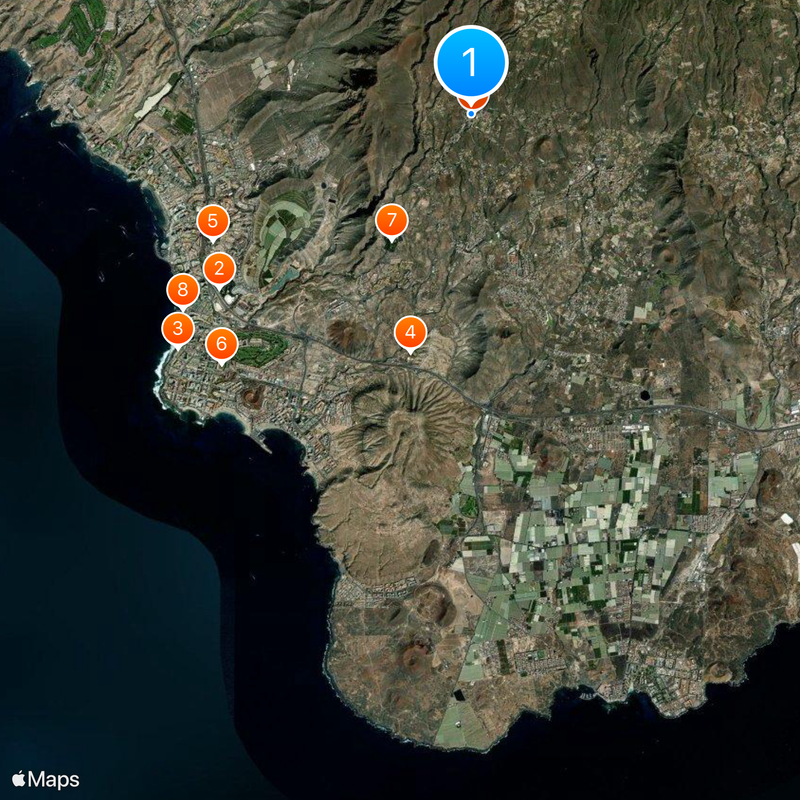Click orange marker 7 in the hills
800x800 pixels.
click(x=391, y=221)
